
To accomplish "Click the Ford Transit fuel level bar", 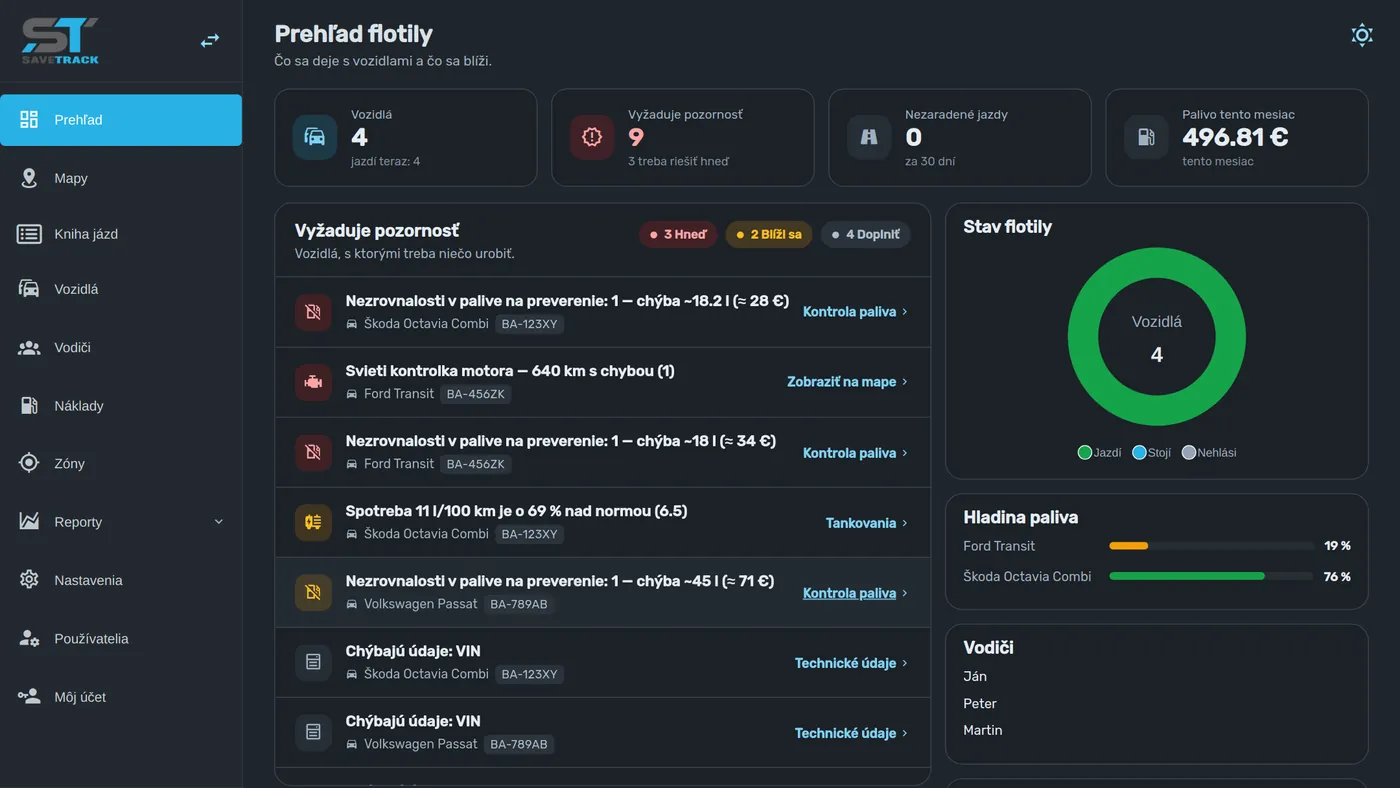I will coord(1211,546).
